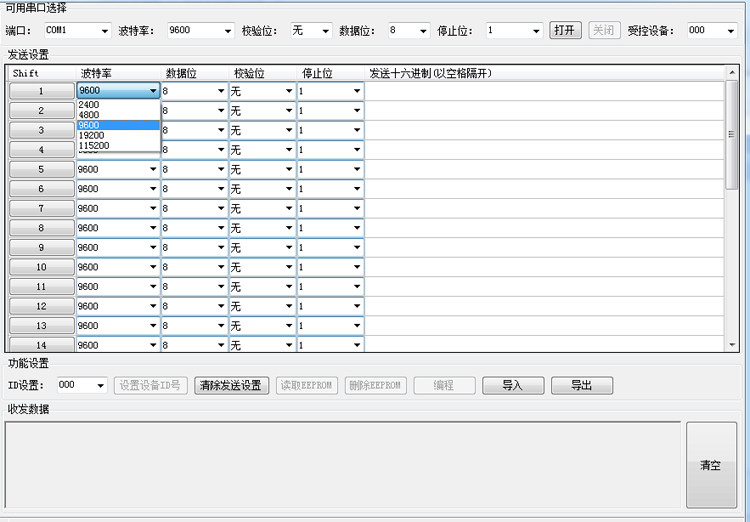Viewport: 750px width, 522px height.
Task: Click the 读取EEPROM button
Action: pyautogui.click(x=307, y=385)
